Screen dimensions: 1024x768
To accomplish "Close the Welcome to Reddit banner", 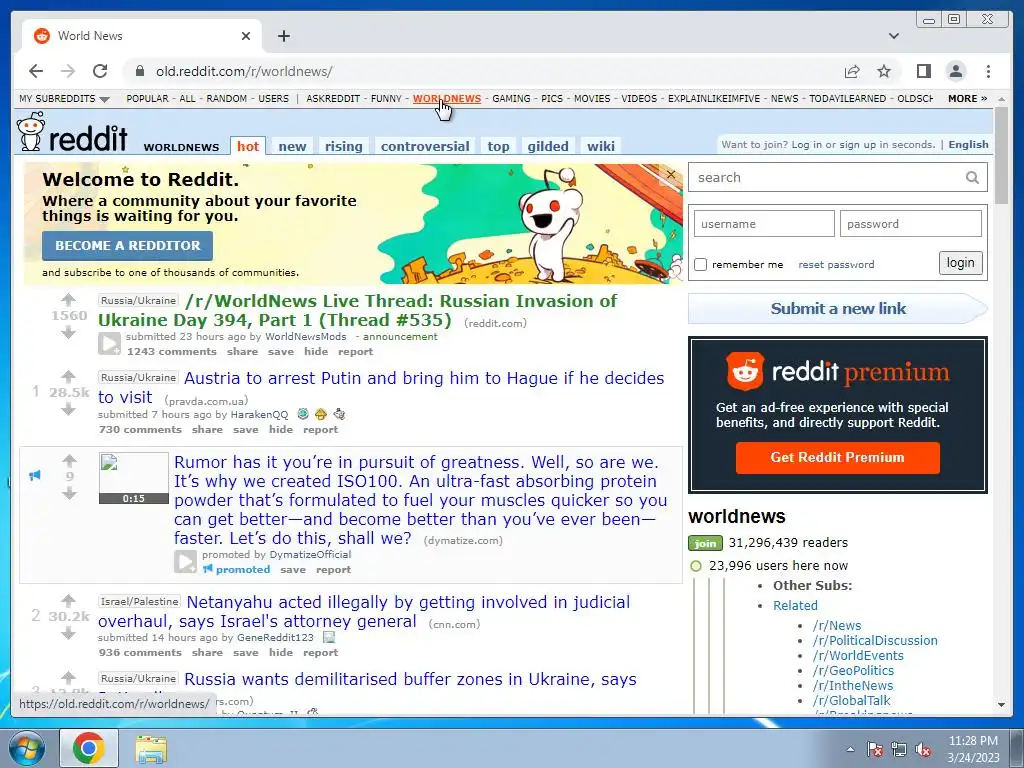I will point(671,174).
